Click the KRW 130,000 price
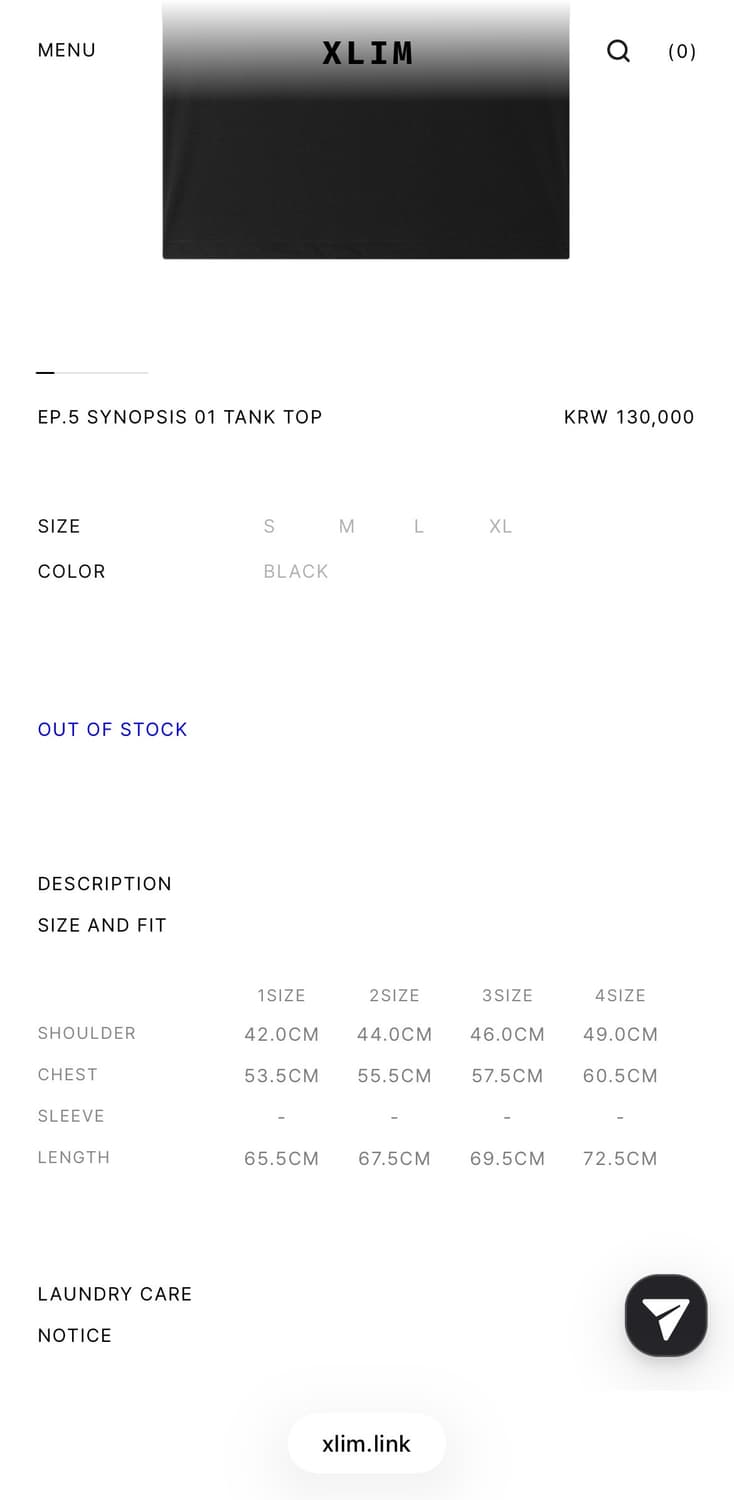Viewport: 734px width, 1500px height. [x=629, y=417]
